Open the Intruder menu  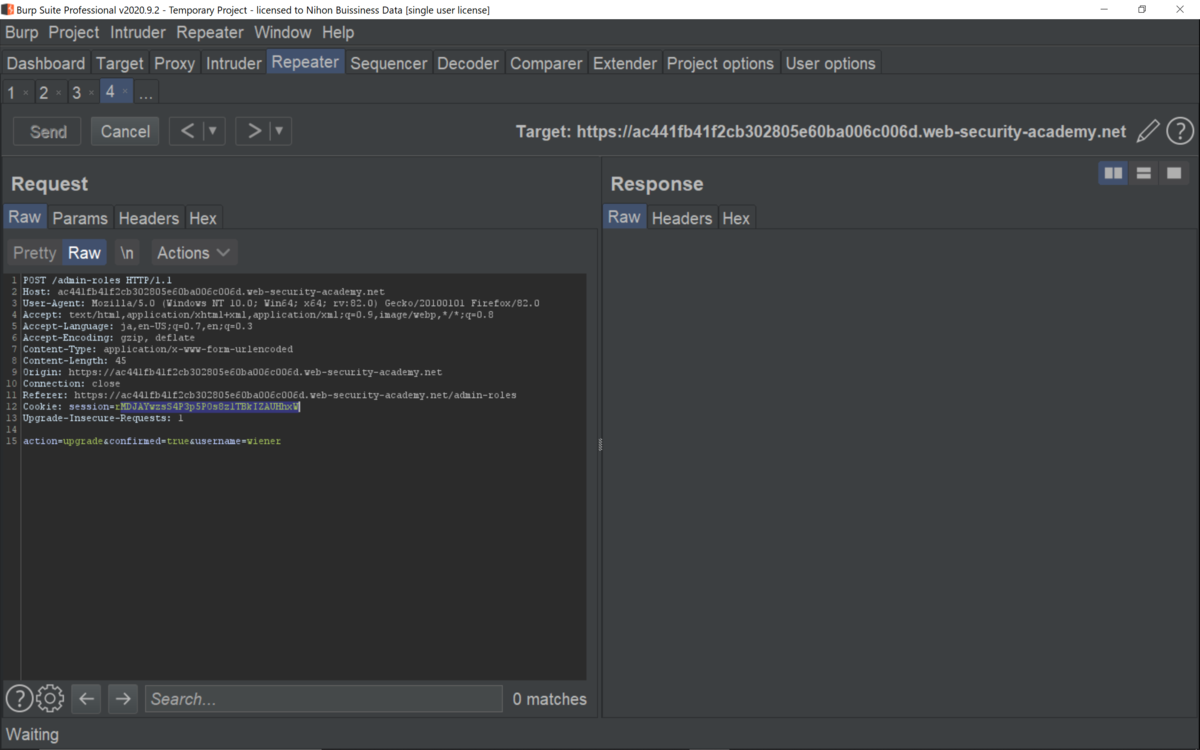pyautogui.click(x=138, y=32)
